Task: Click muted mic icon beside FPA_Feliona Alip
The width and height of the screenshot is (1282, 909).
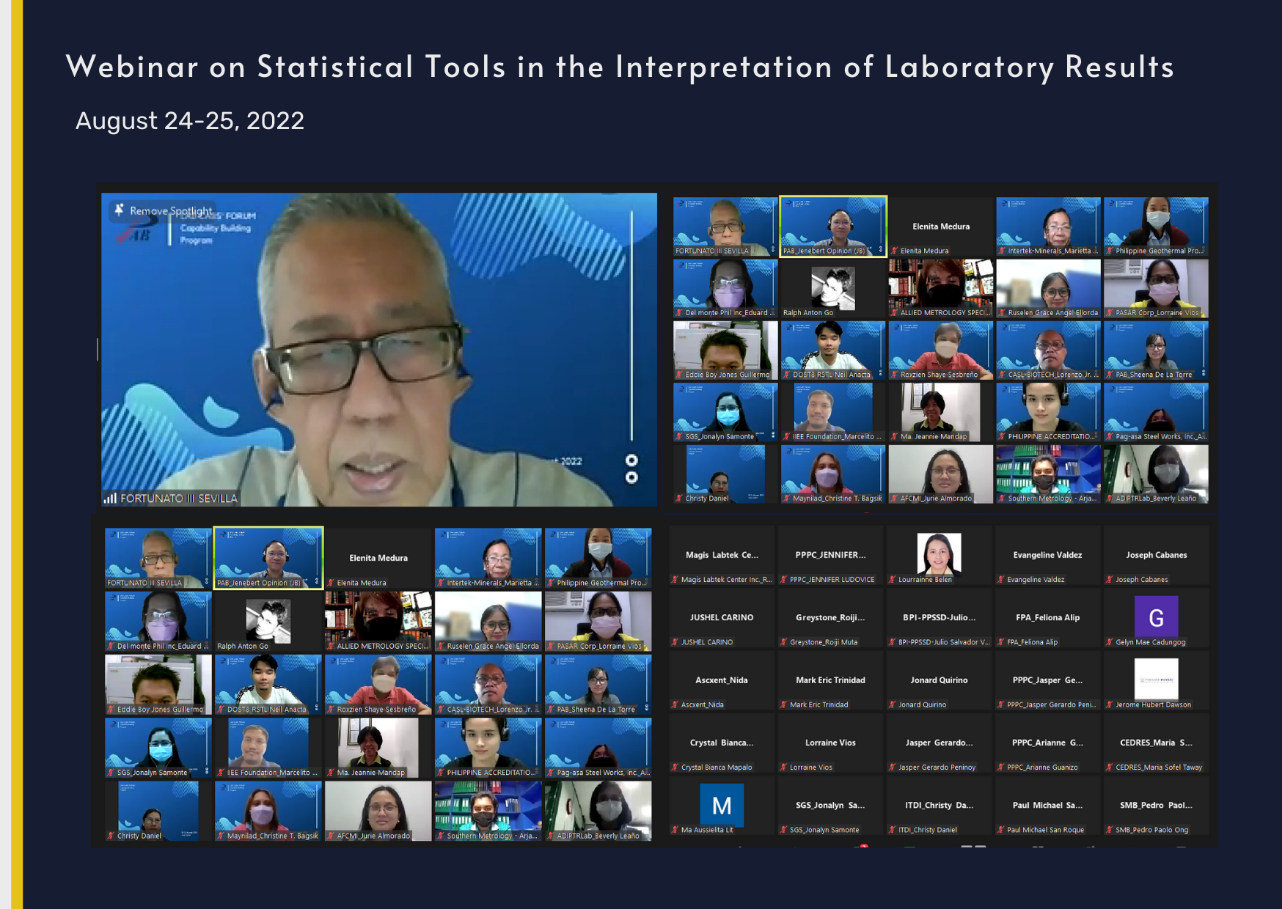Action: coord(1001,642)
